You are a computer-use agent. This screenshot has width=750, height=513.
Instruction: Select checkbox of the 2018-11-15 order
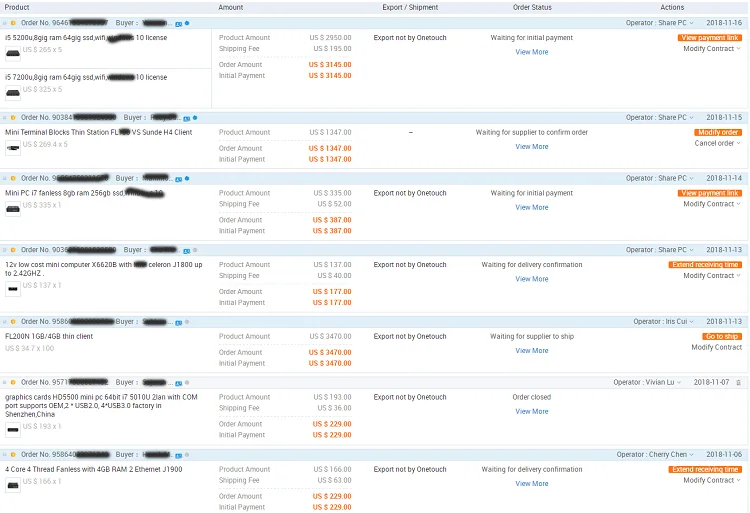5,118
